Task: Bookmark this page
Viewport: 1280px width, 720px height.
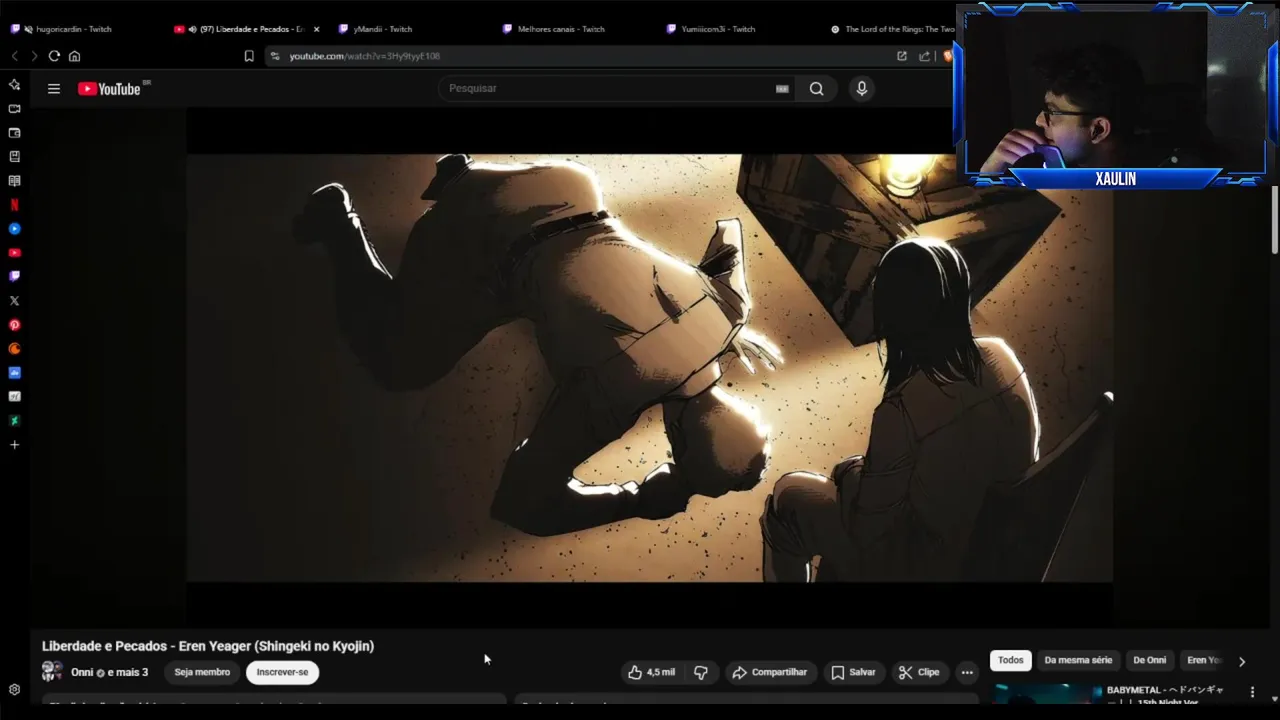Action: click(x=249, y=56)
